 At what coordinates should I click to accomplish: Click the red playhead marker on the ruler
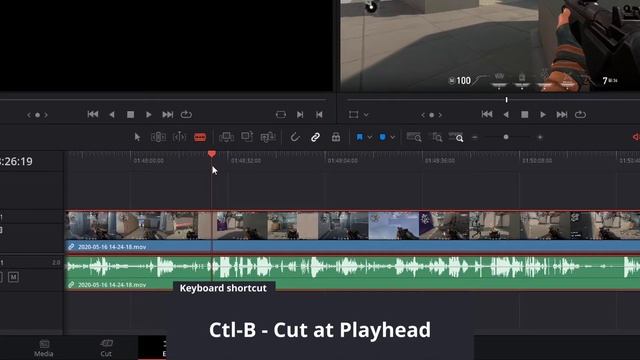tap(211, 154)
